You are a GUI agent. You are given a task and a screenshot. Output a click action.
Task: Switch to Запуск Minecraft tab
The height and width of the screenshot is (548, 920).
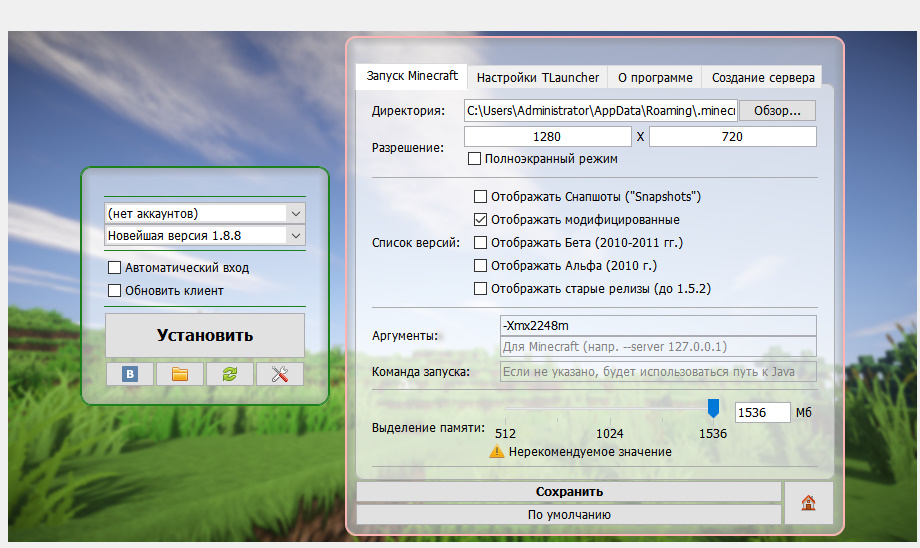click(412, 76)
